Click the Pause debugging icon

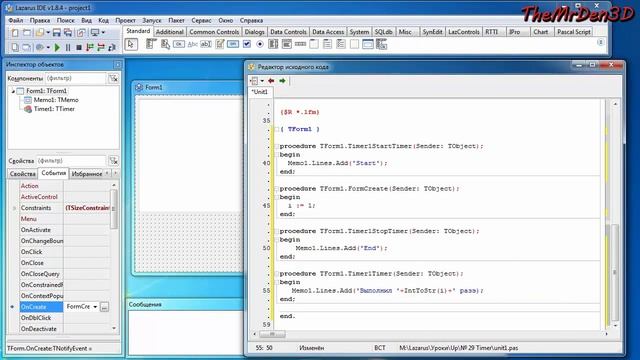tap(68, 47)
